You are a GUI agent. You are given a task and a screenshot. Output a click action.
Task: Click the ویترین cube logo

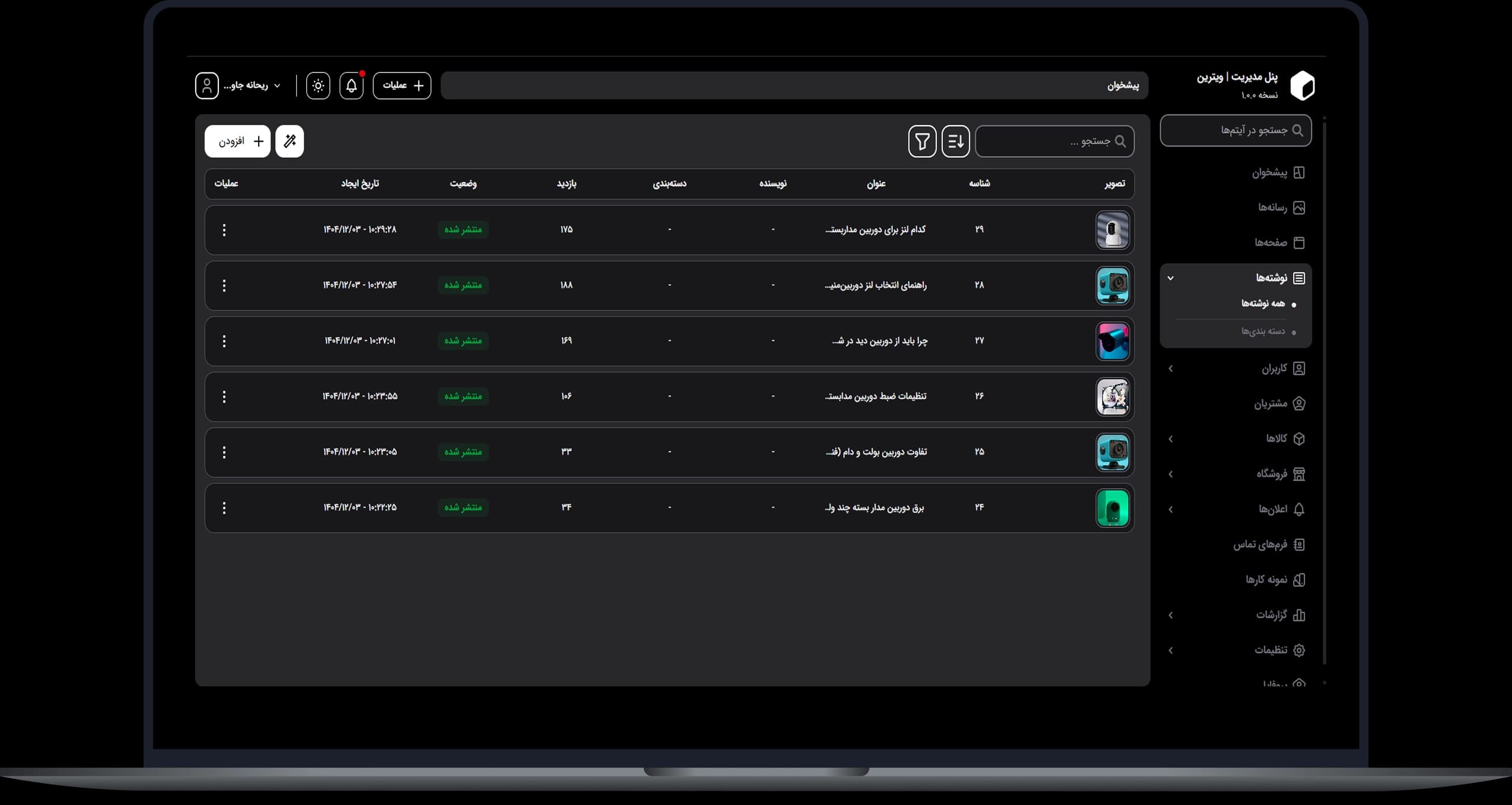click(1303, 86)
